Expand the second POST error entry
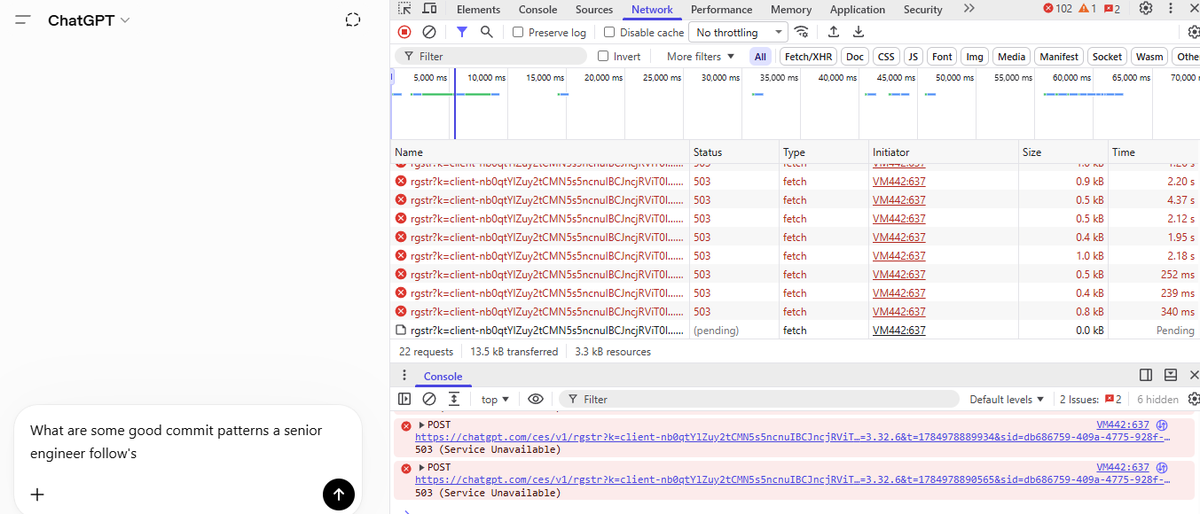The width and height of the screenshot is (1200, 514). point(422,467)
